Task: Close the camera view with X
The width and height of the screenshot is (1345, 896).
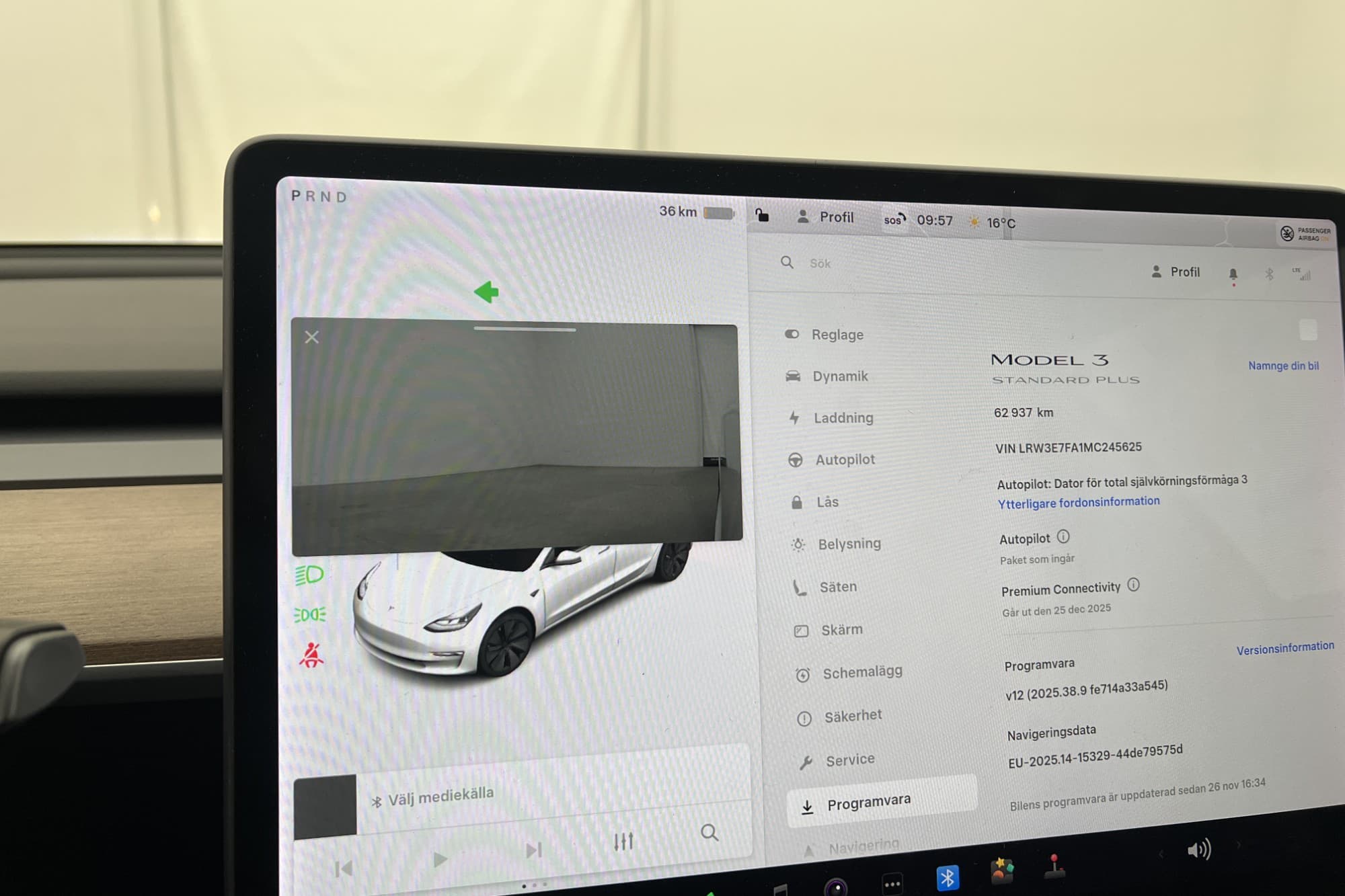Action: [x=311, y=337]
